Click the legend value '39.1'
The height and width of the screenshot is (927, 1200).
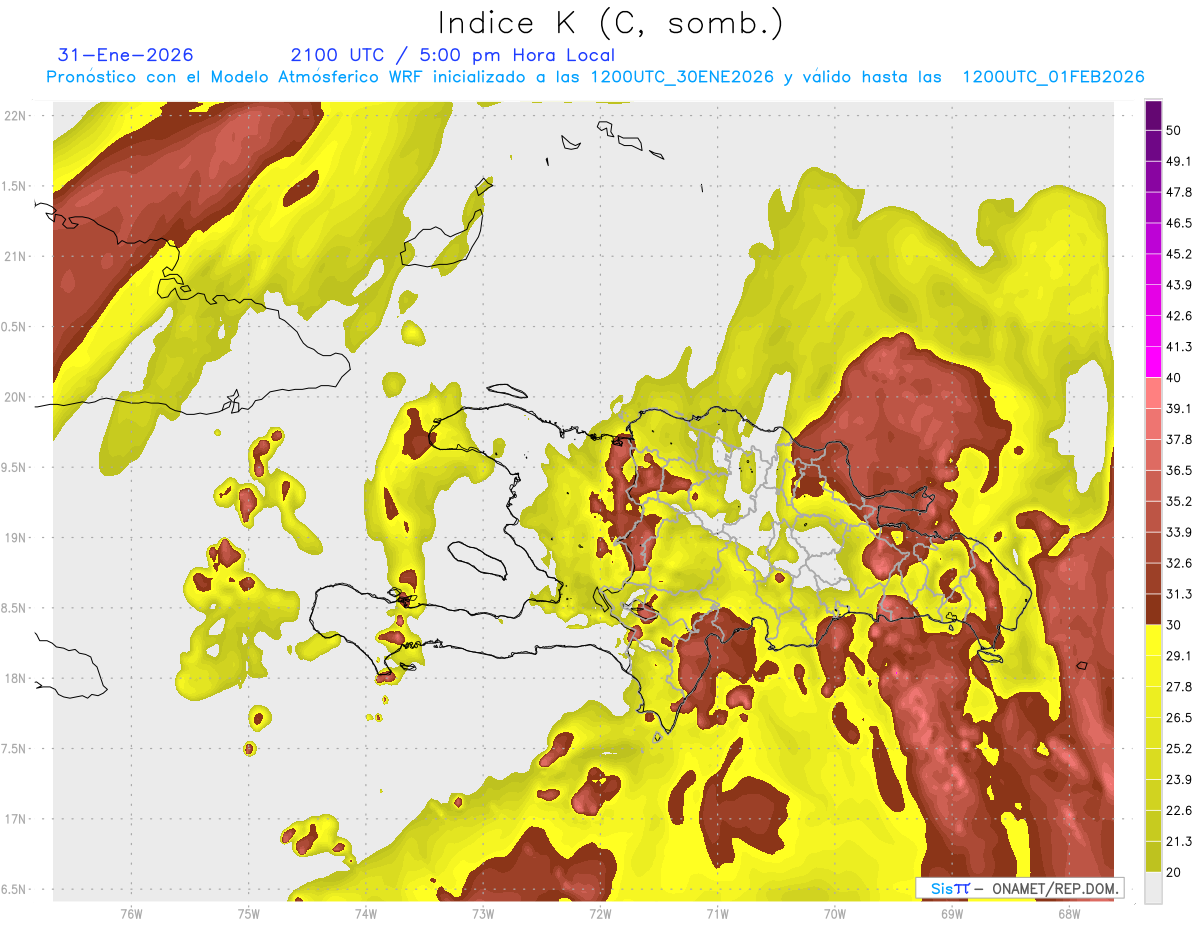[1179, 408]
